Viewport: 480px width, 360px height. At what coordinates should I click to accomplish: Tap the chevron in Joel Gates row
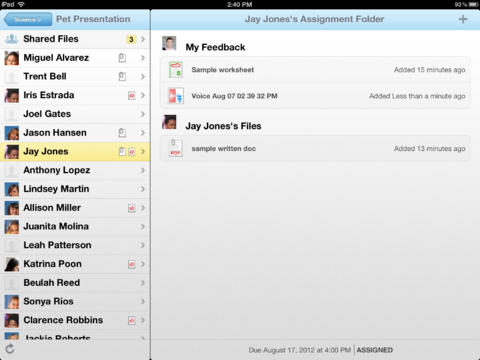click(143, 114)
